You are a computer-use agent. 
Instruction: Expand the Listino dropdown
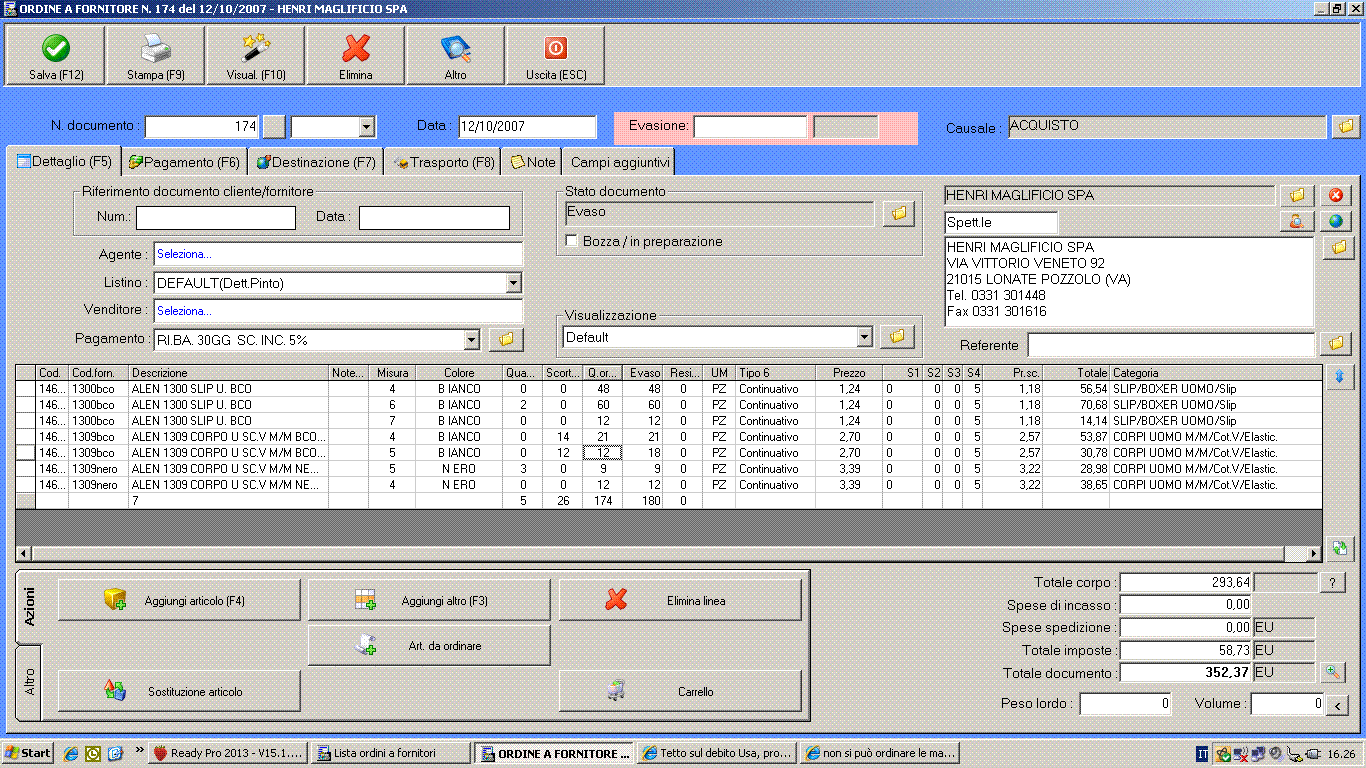[513, 284]
